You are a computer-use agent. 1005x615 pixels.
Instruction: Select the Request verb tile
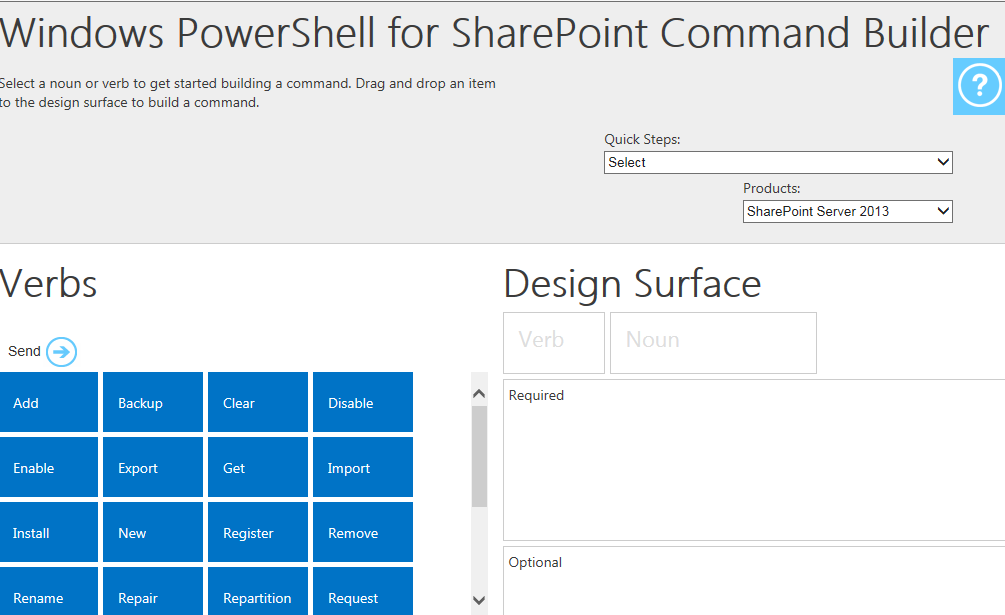[363, 591]
